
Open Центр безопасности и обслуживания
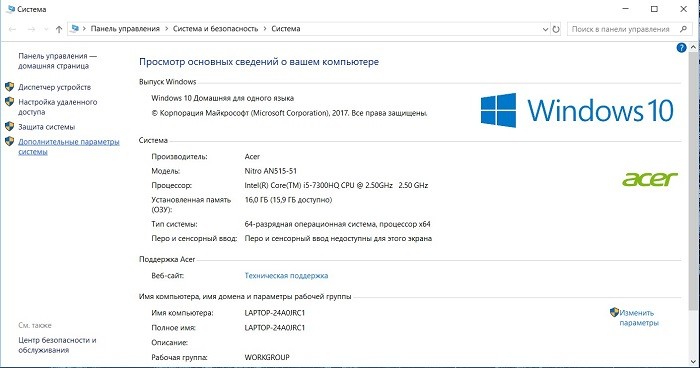point(57,345)
